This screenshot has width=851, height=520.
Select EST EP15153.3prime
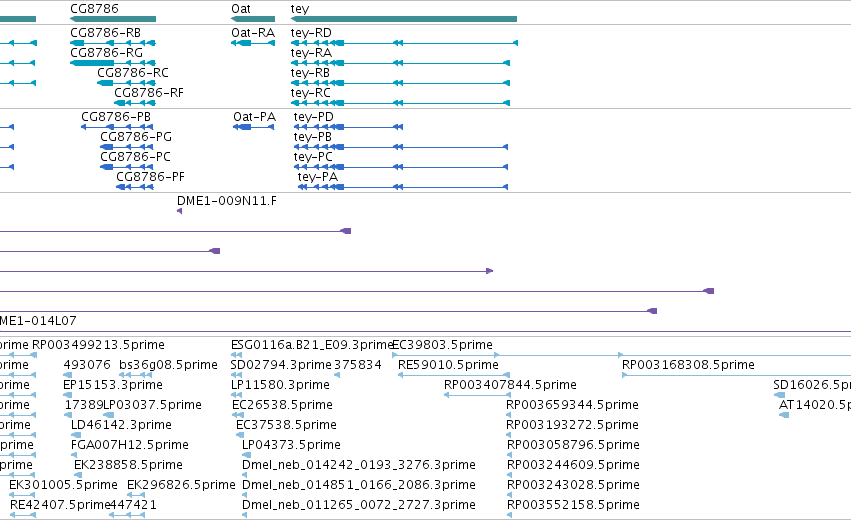click(x=113, y=385)
